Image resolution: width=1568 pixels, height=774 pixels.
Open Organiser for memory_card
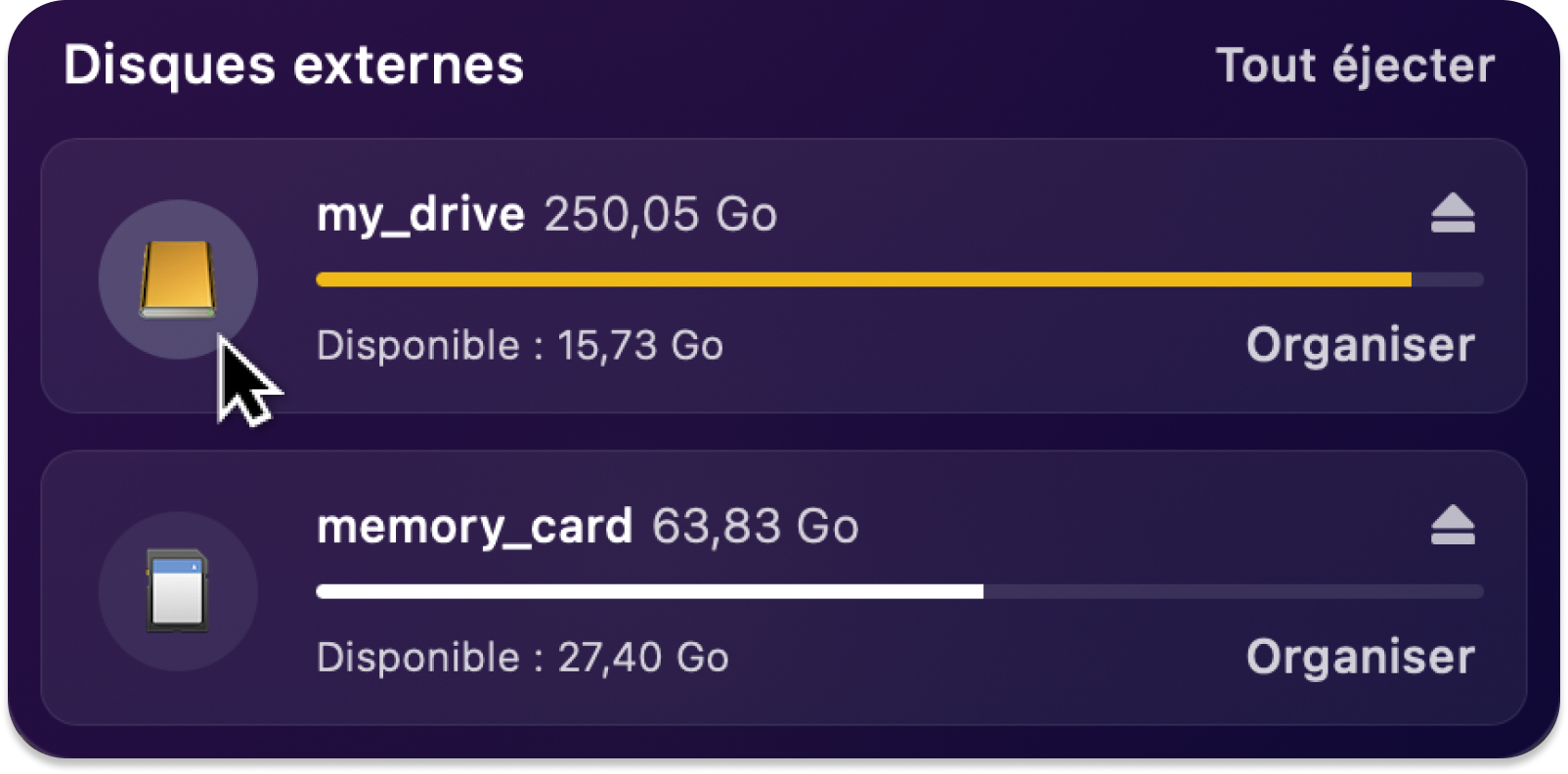click(1360, 657)
